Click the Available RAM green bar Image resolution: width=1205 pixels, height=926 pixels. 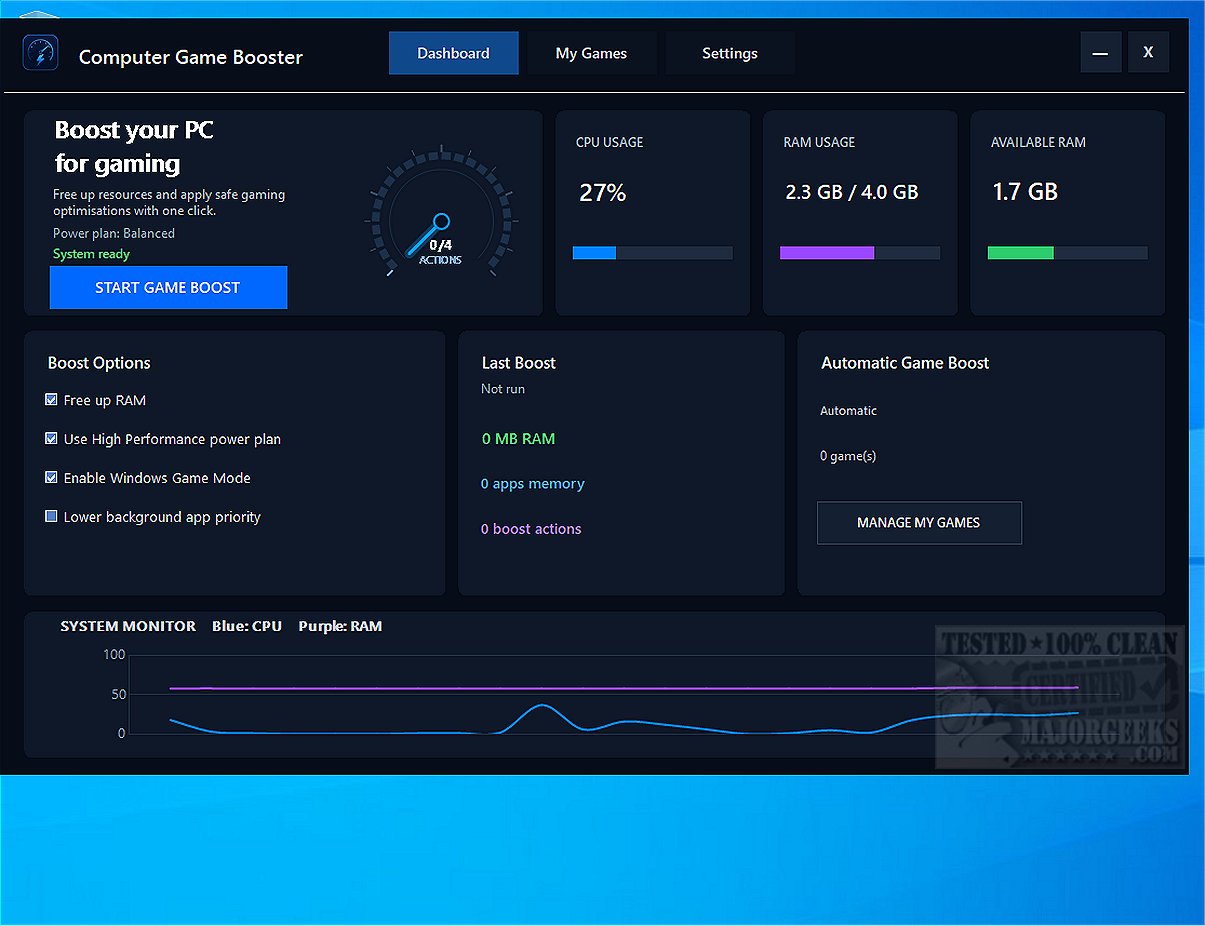(1068, 253)
